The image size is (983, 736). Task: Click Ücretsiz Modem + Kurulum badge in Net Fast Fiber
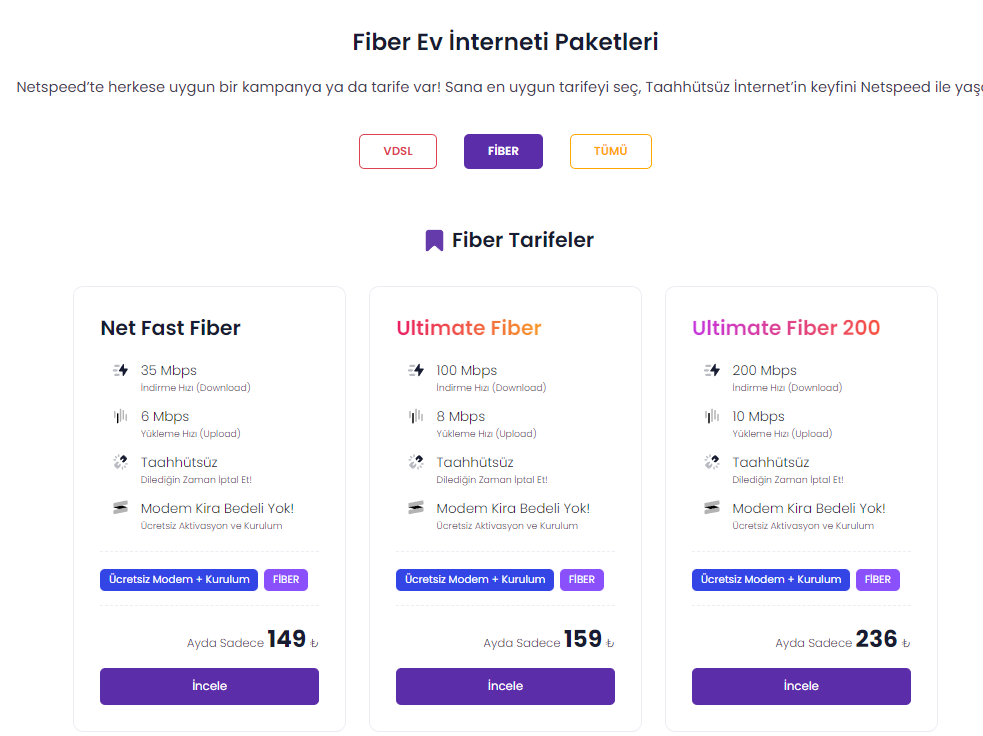179,580
